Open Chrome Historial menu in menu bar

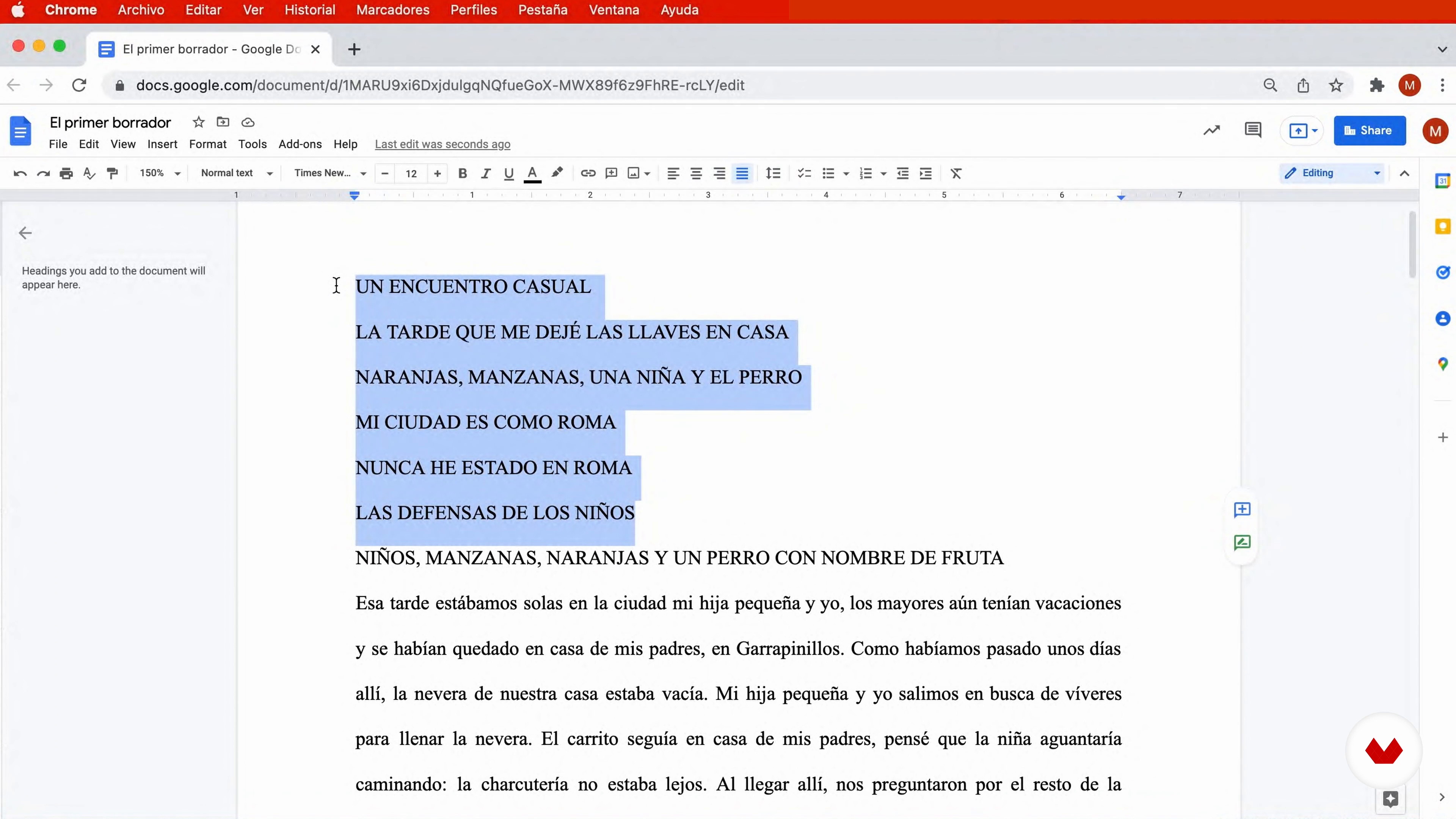[310, 10]
